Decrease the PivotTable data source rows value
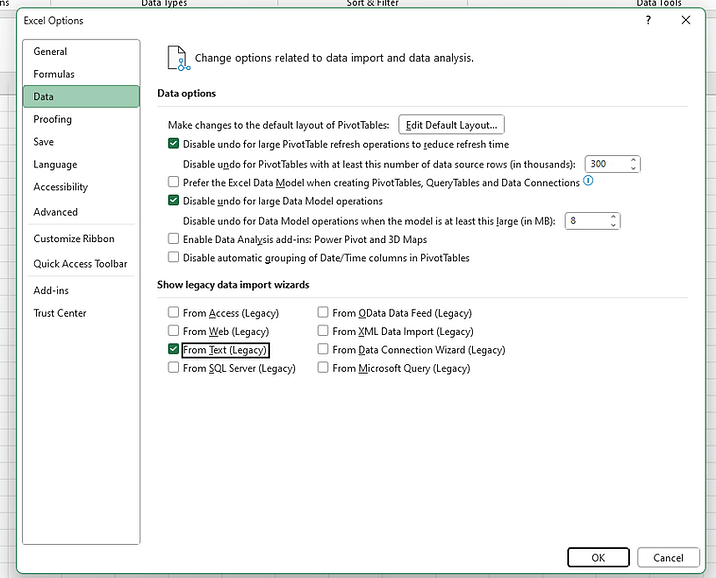 pos(633,168)
